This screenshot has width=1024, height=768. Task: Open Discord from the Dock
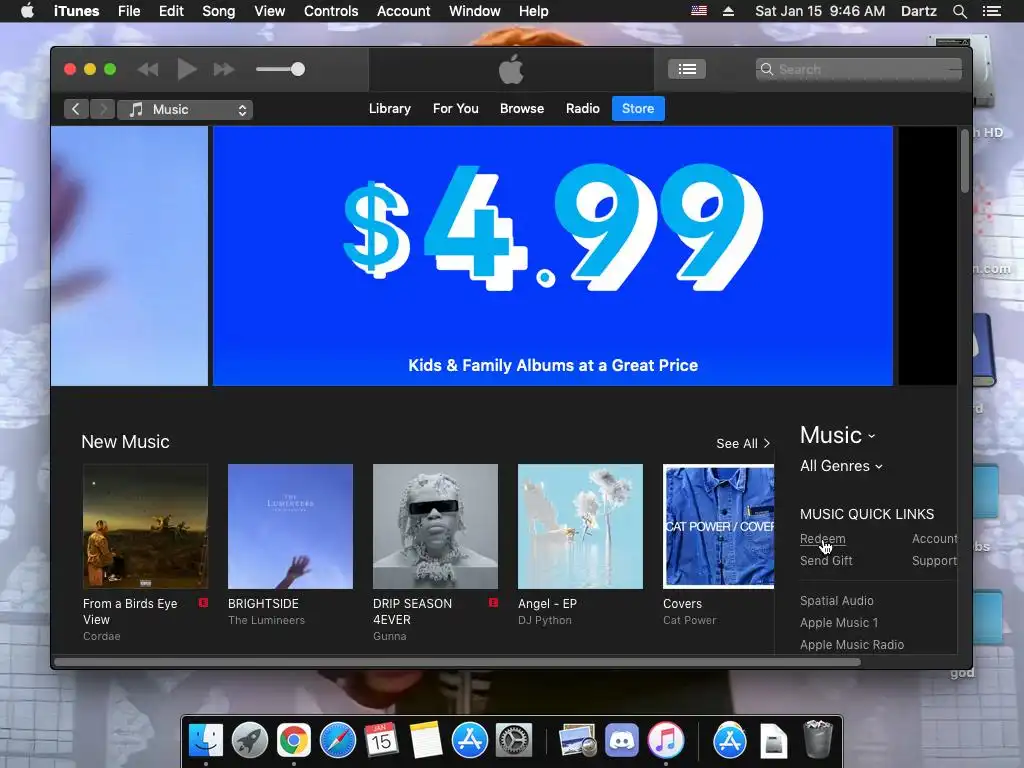click(x=622, y=740)
